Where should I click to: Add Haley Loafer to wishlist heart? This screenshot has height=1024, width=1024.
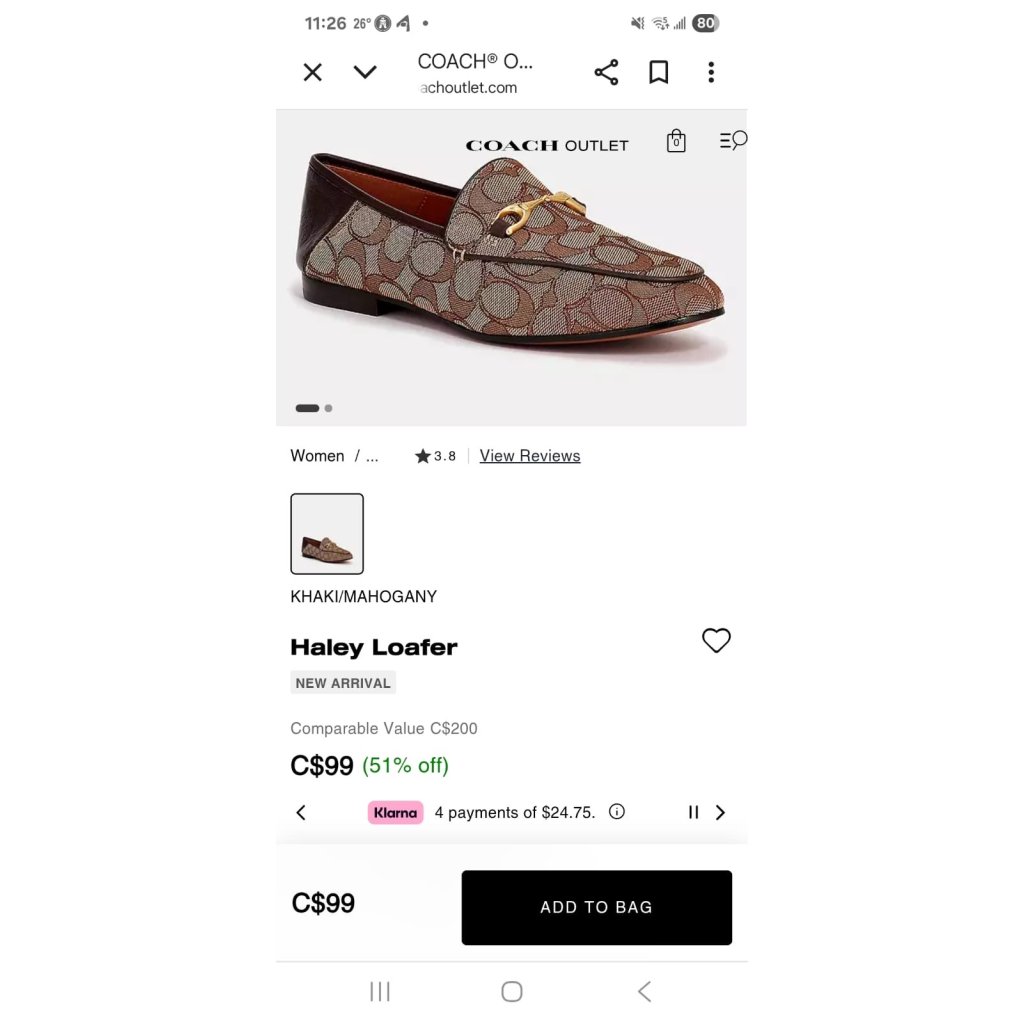click(x=716, y=640)
